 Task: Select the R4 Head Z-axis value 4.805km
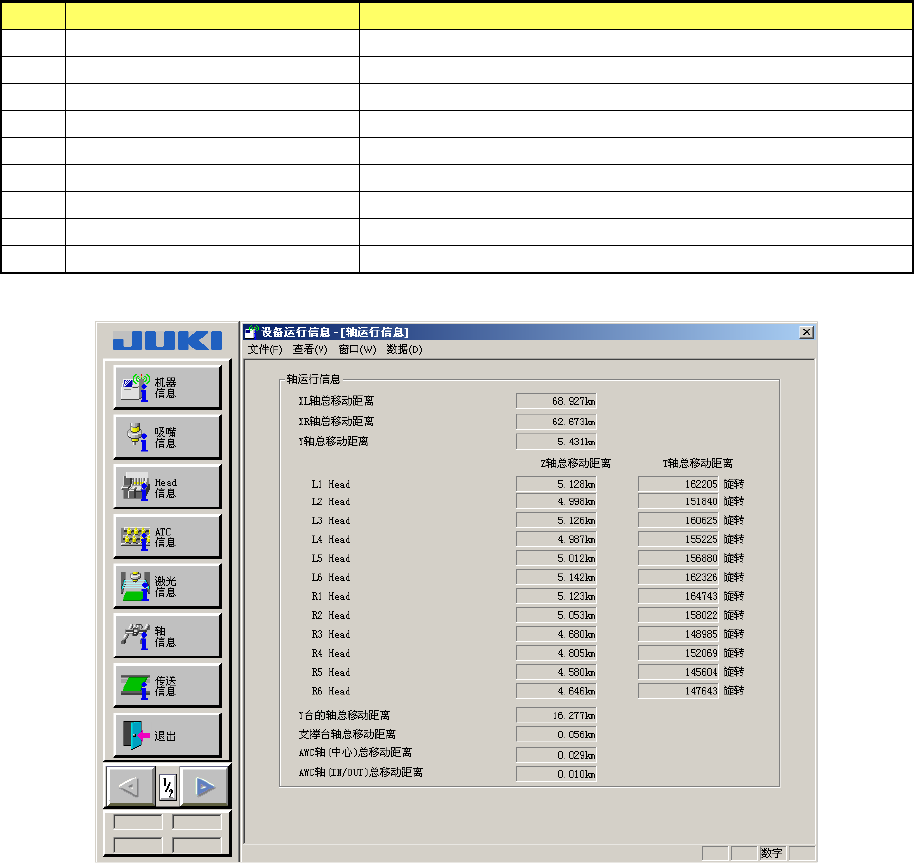point(556,653)
